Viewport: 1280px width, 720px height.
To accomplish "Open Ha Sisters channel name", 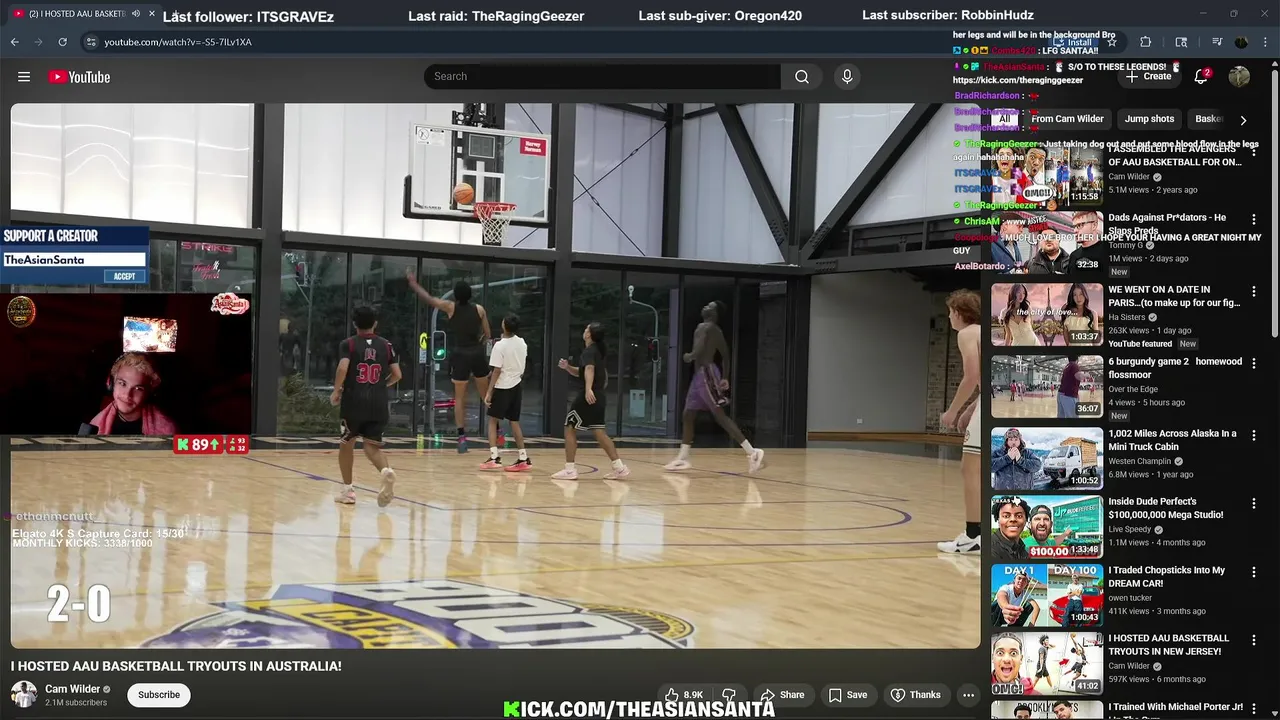I will [1127, 317].
